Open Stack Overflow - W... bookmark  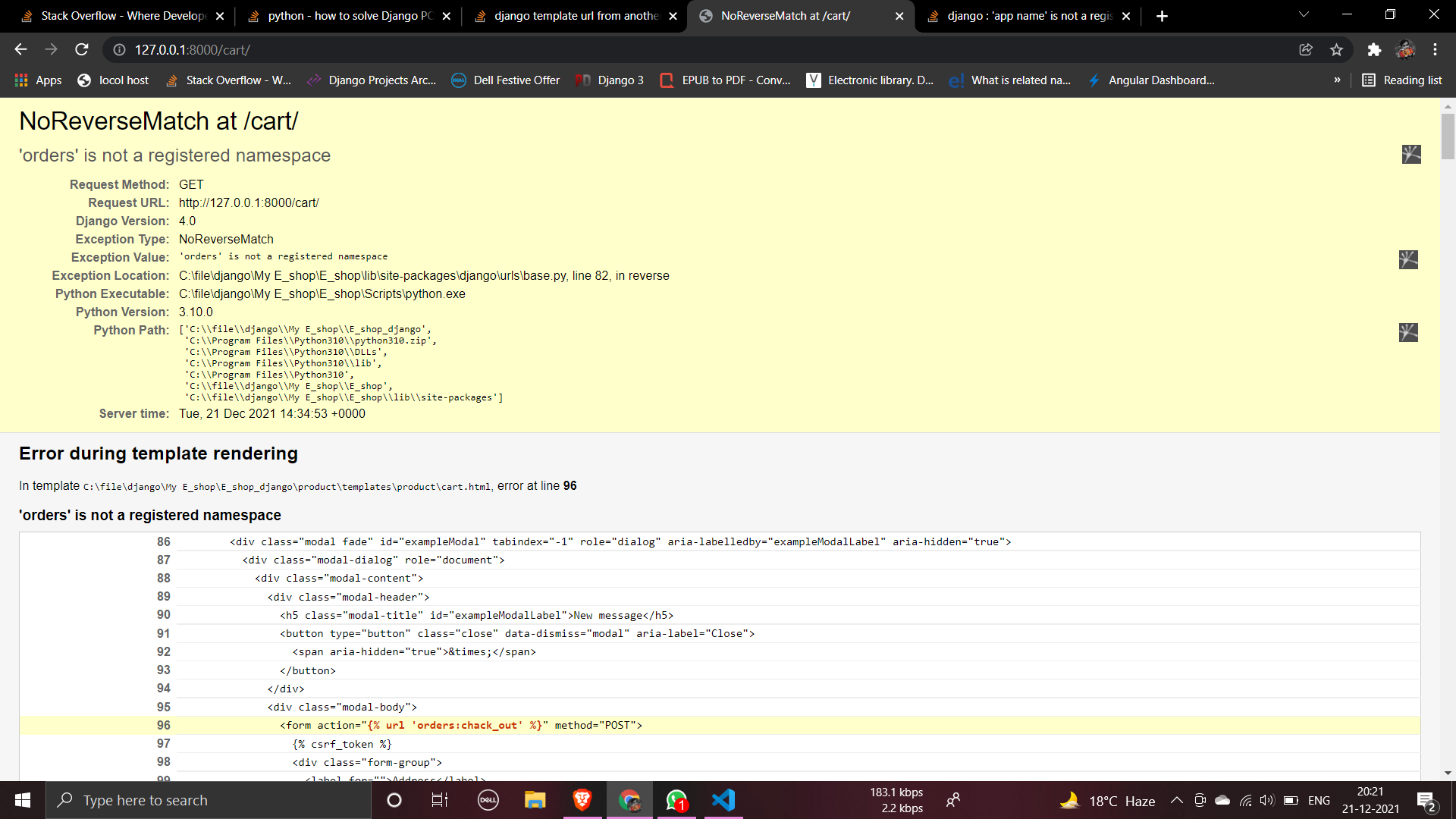(x=228, y=80)
